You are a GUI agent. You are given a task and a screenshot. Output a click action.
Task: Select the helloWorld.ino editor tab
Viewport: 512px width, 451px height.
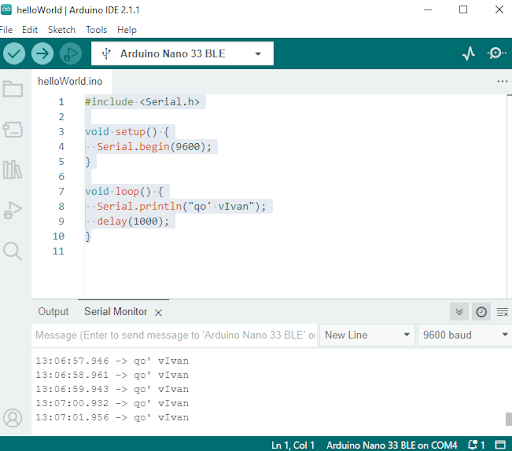pyautogui.click(x=70, y=81)
